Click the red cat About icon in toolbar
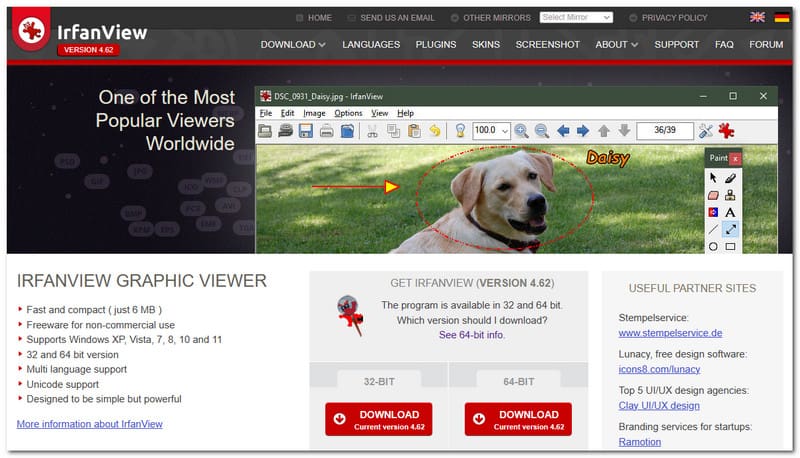The width and height of the screenshot is (800, 458). point(727,131)
